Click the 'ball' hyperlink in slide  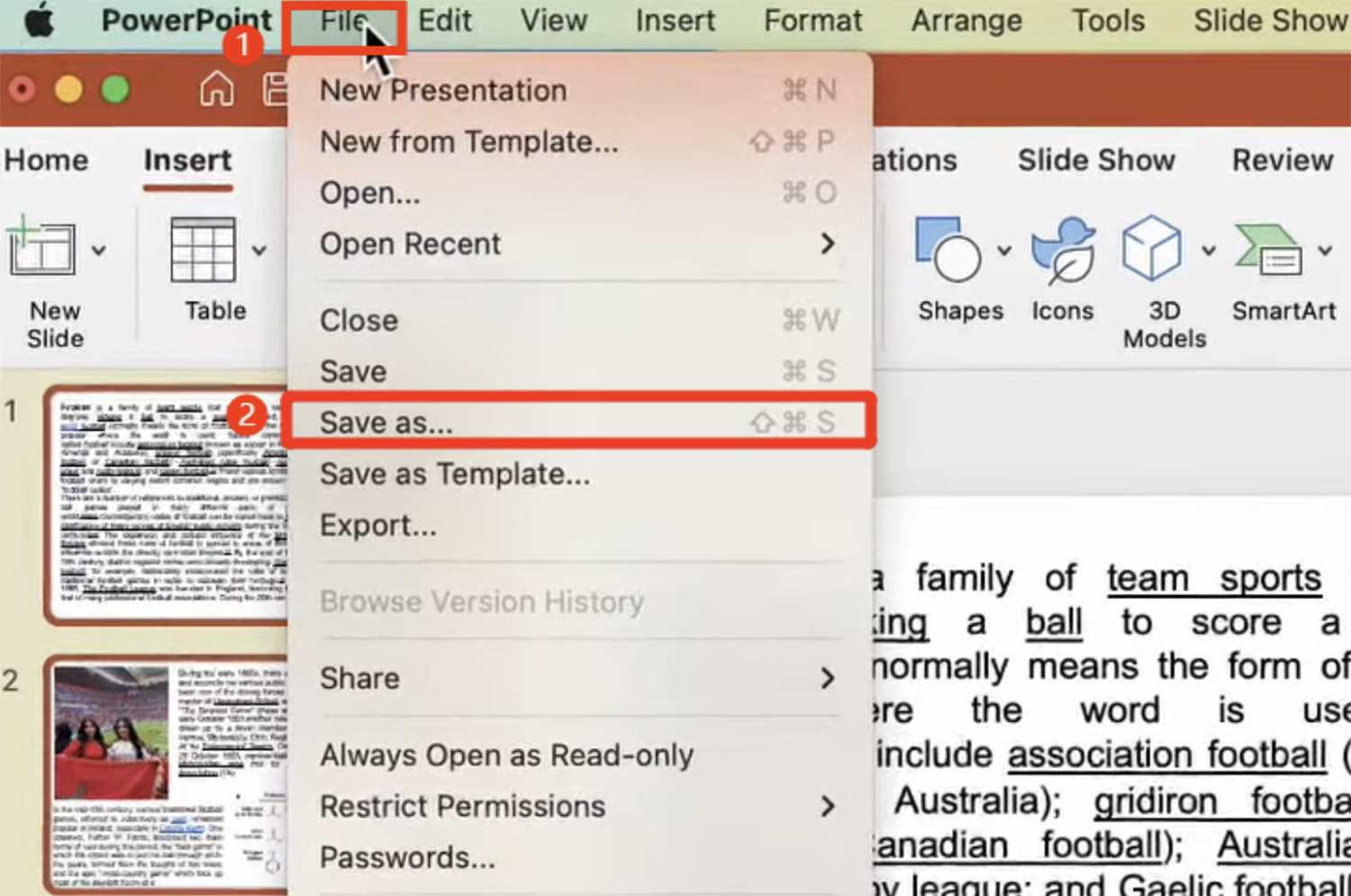(x=1054, y=622)
